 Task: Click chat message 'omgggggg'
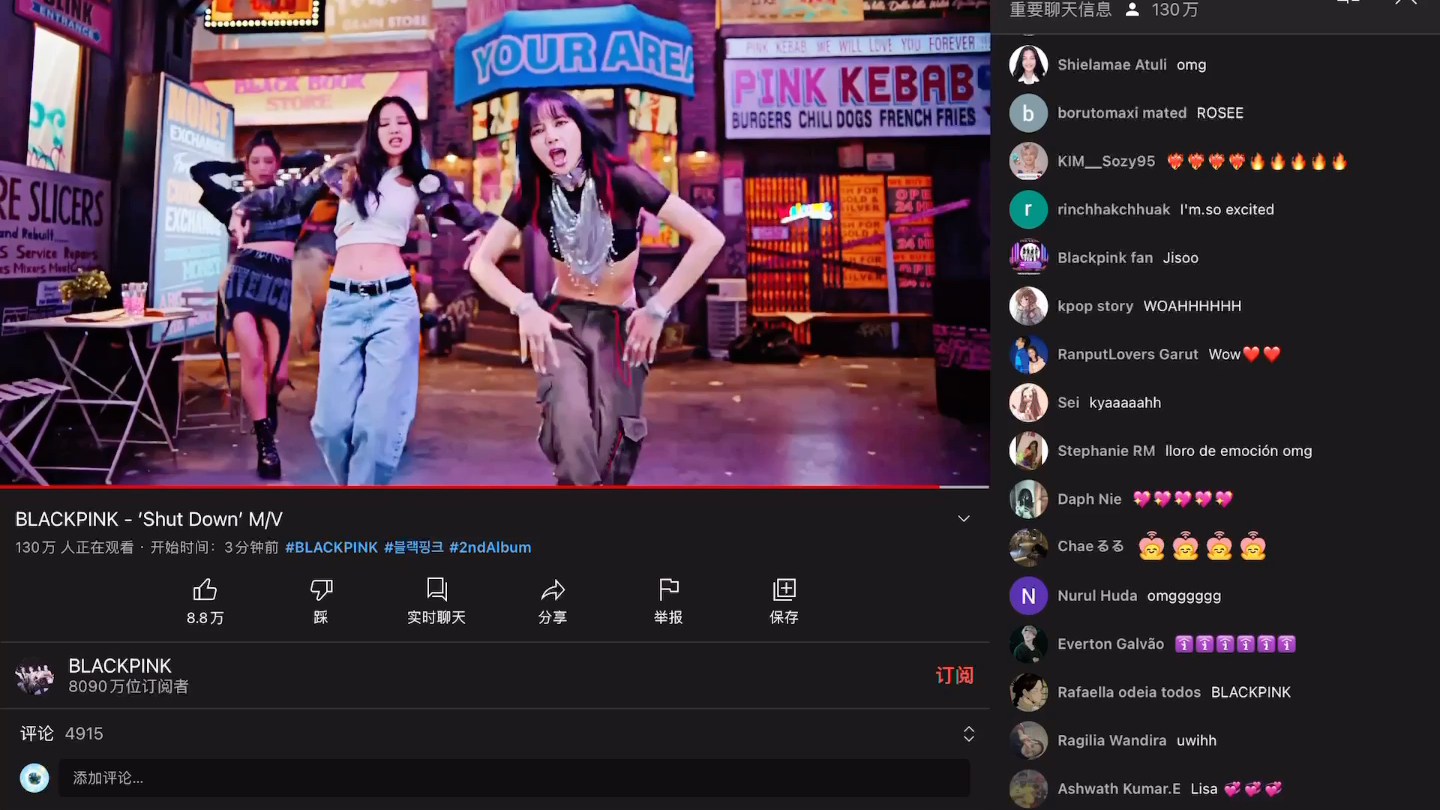(x=1184, y=596)
